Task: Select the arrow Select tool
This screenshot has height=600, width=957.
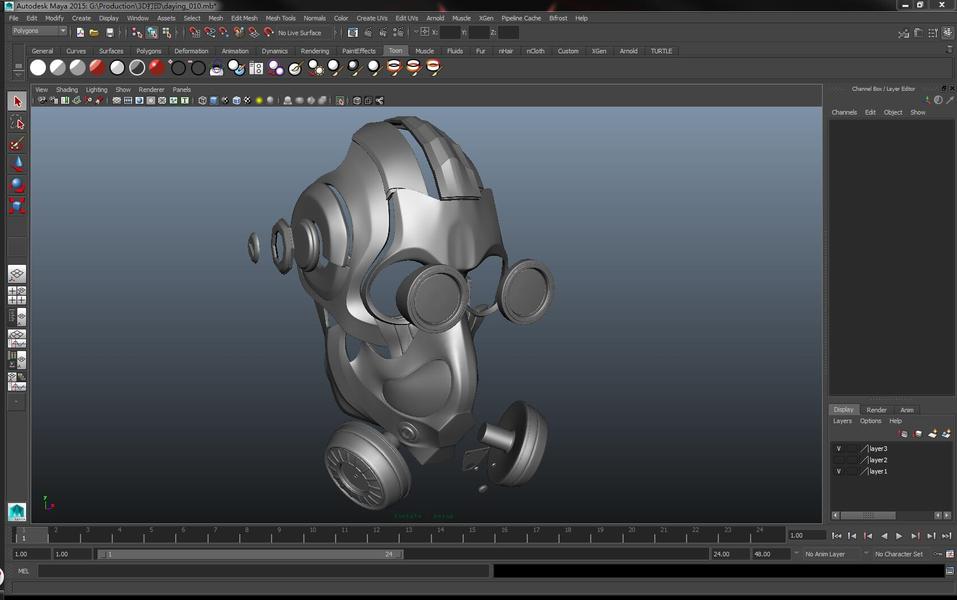Action: coord(17,101)
